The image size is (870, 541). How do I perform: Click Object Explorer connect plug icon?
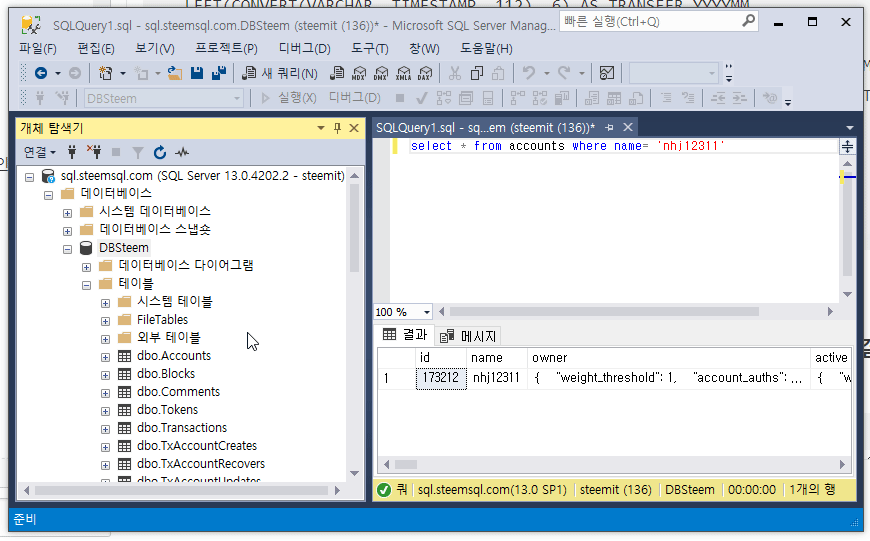coord(72,152)
